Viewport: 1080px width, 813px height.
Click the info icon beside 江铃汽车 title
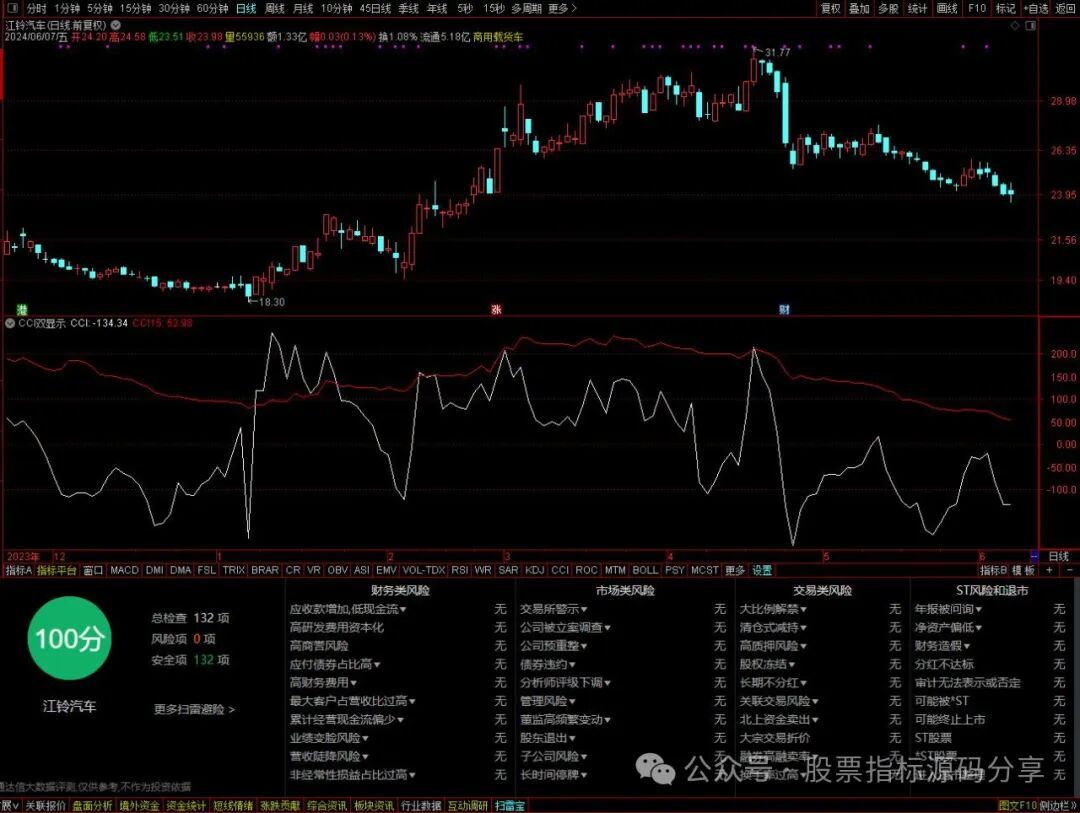click(116, 25)
